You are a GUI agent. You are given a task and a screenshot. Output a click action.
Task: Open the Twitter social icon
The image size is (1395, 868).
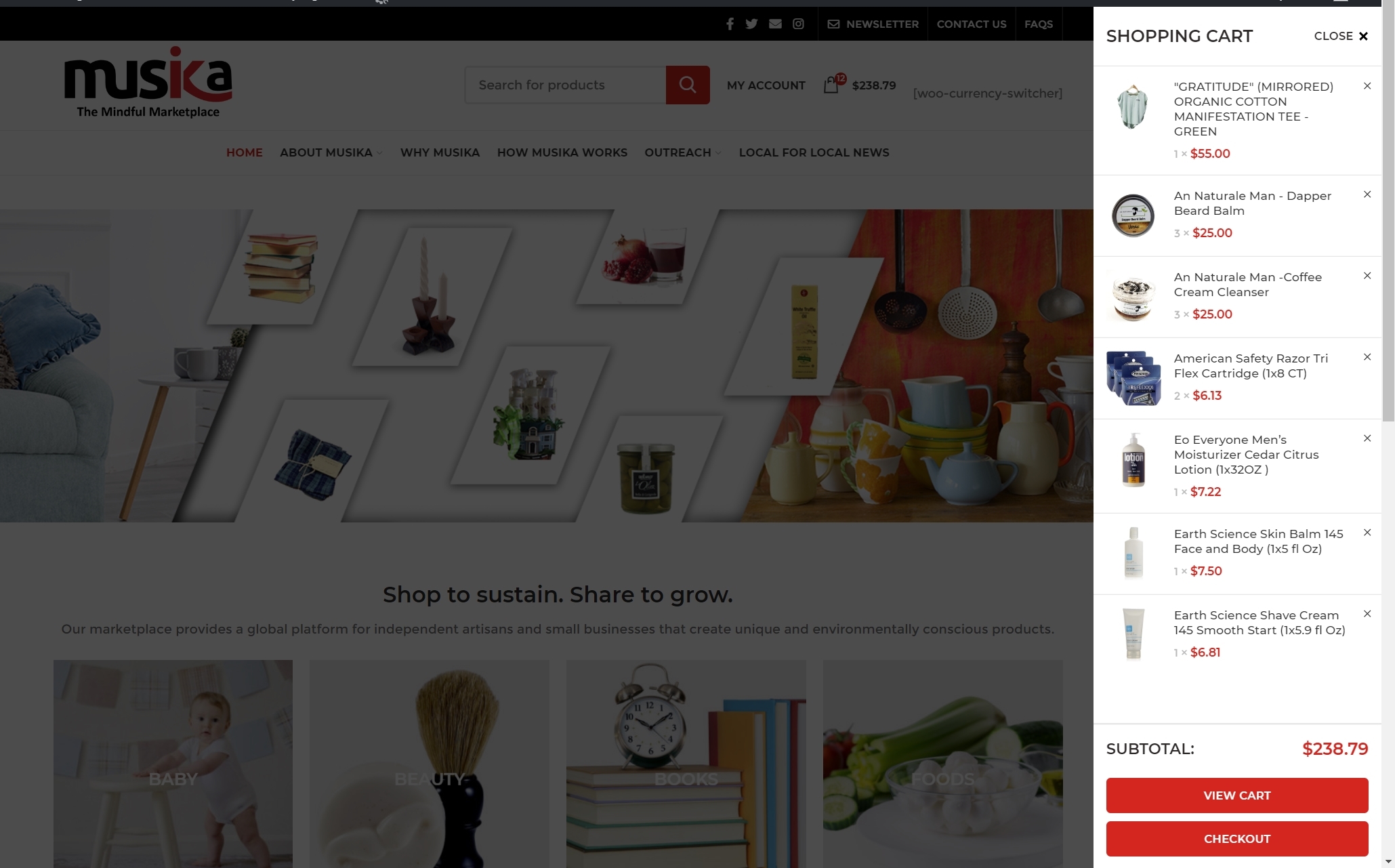pos(751,24)
